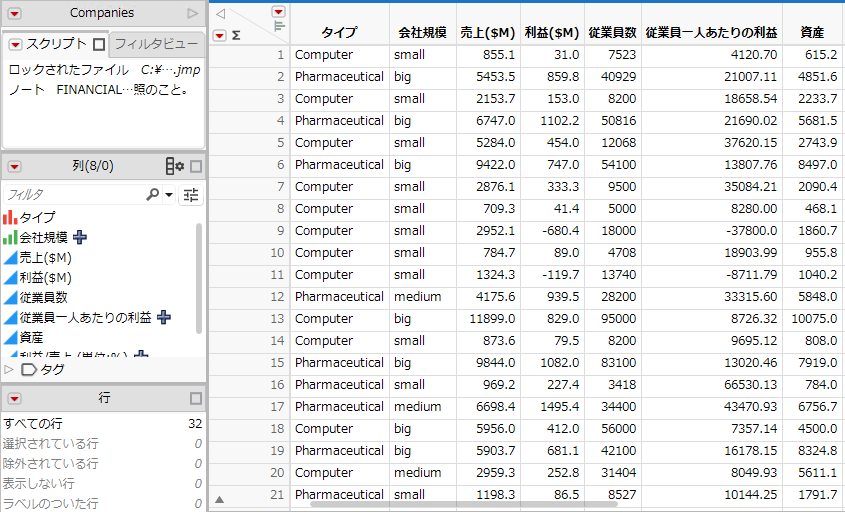Click the cell with value 66530.13
Viewport: 845px width, 512px height.
point(712,384)
